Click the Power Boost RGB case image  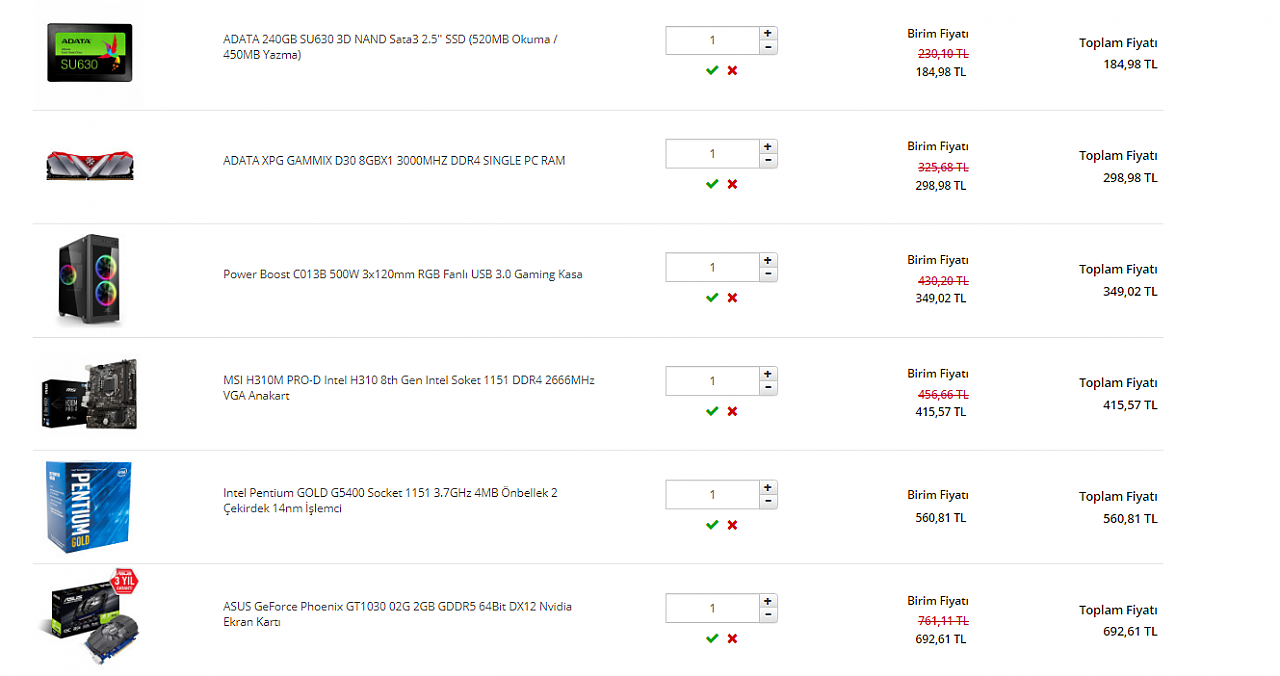coord(90,280)
